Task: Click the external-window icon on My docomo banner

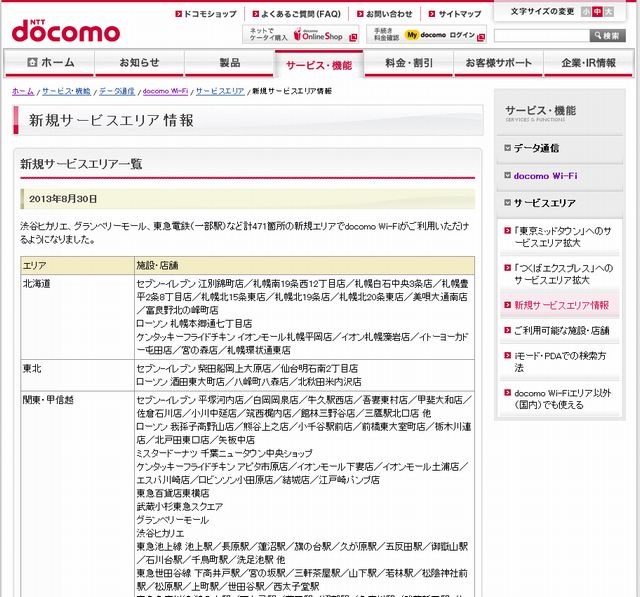Action: tap(481, 38)
